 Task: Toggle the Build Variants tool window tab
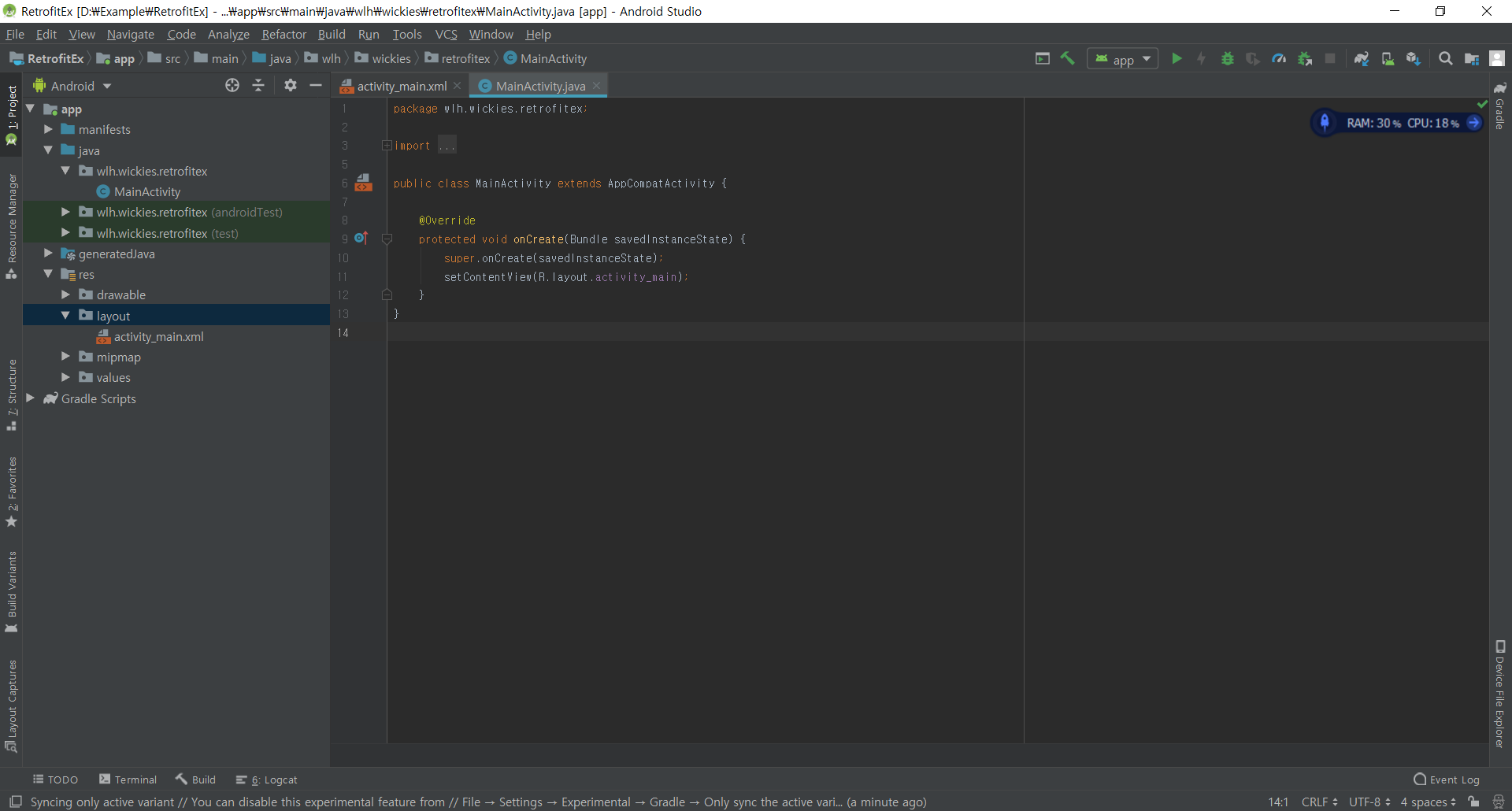point(12,591)
